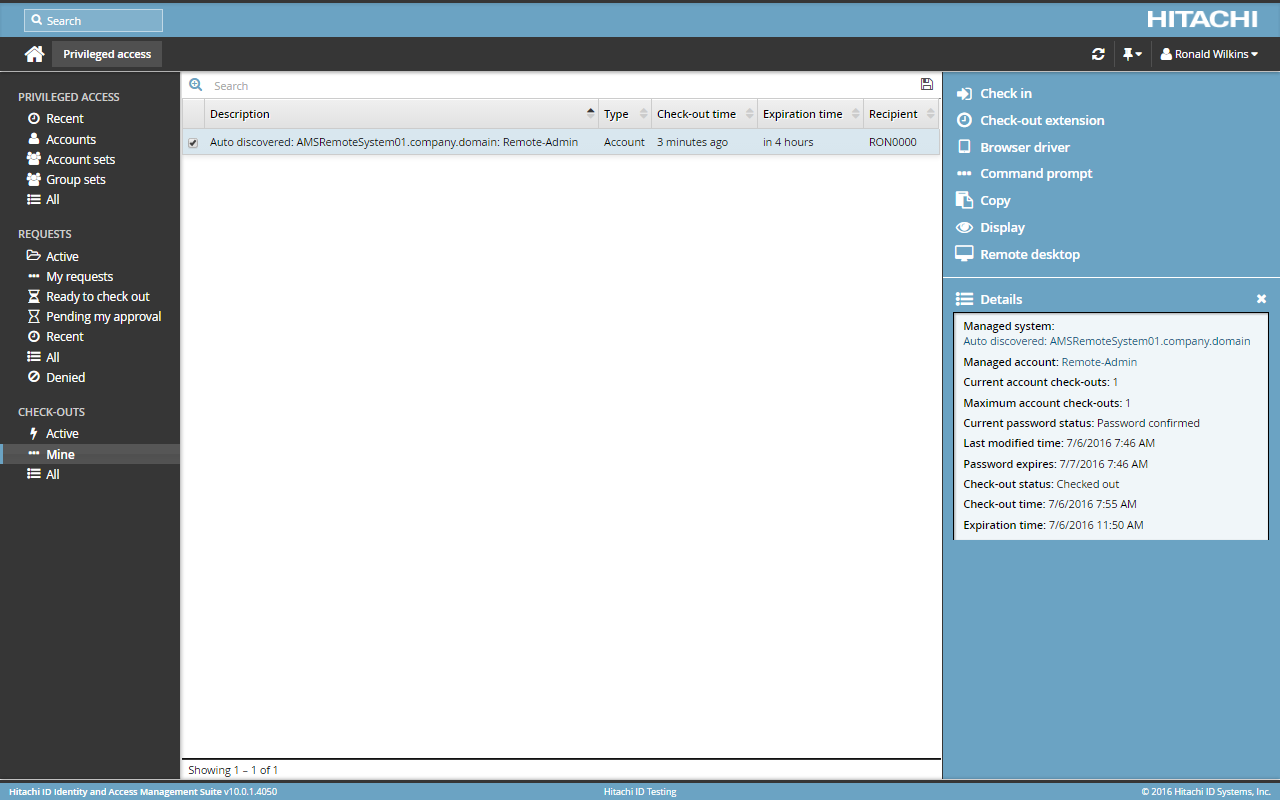This screenshot has height=800, width=1280.
Task: Save the check-outs list with the disk icon
Action: [926, 84]
